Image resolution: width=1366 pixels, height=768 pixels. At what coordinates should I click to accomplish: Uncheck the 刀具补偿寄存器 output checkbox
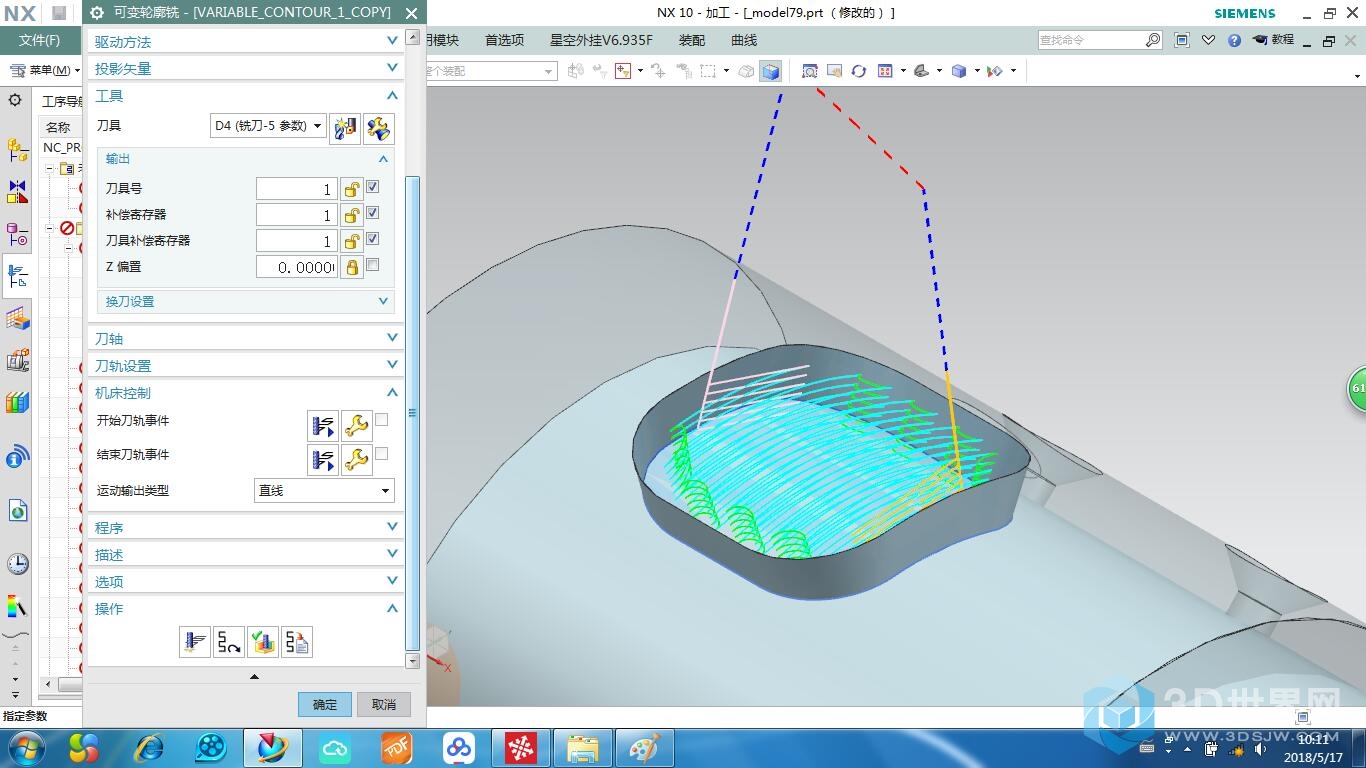(x=373, y=239)
